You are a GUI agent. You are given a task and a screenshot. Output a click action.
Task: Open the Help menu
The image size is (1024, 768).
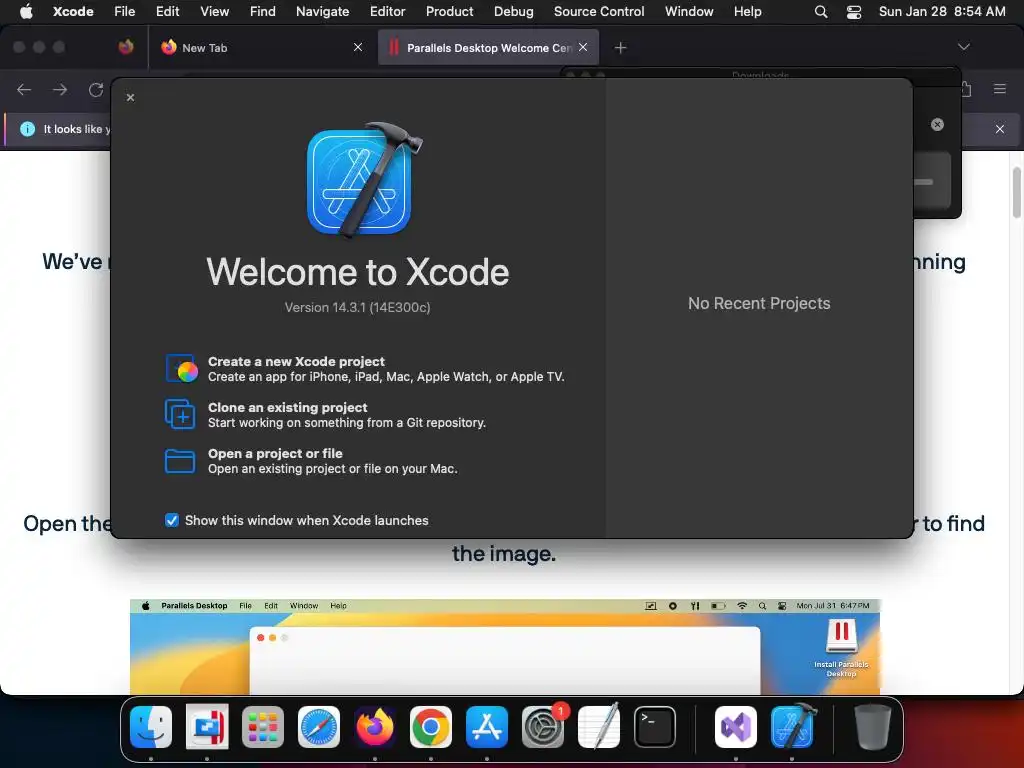coord(747,12)
